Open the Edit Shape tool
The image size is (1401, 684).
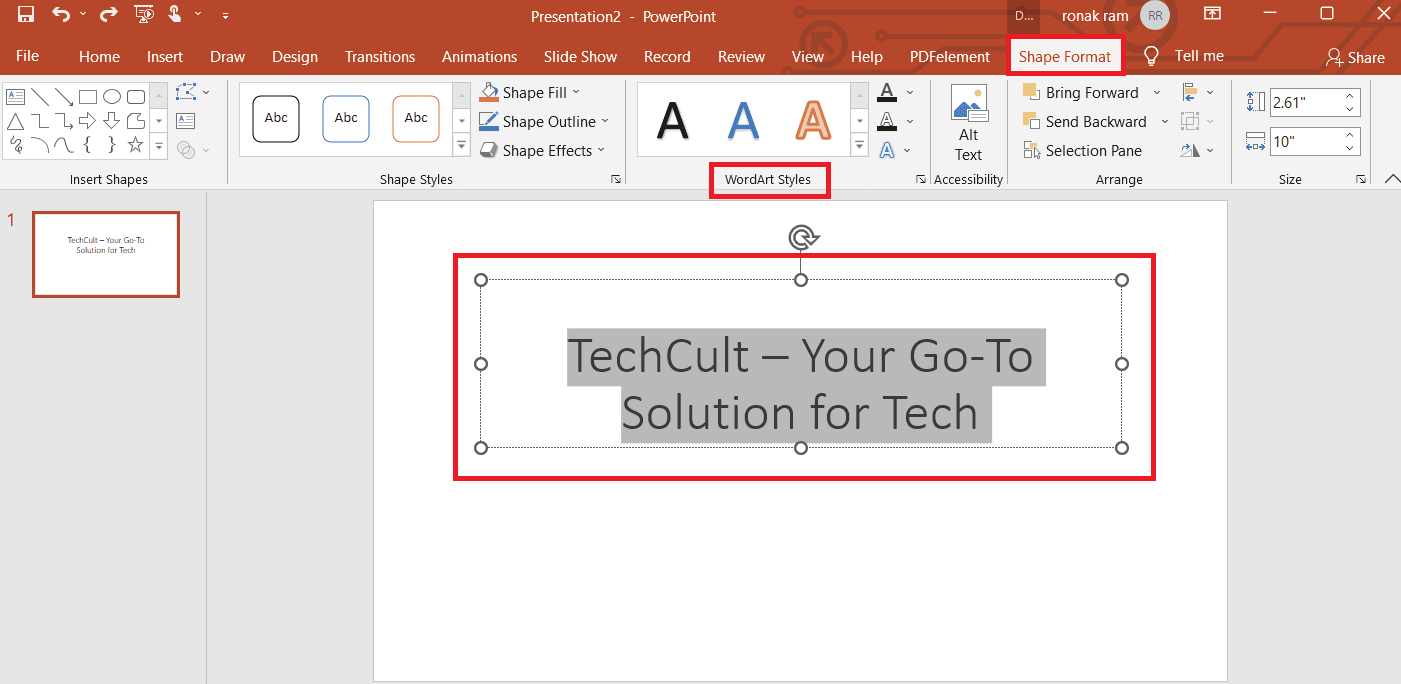[186, 92]
